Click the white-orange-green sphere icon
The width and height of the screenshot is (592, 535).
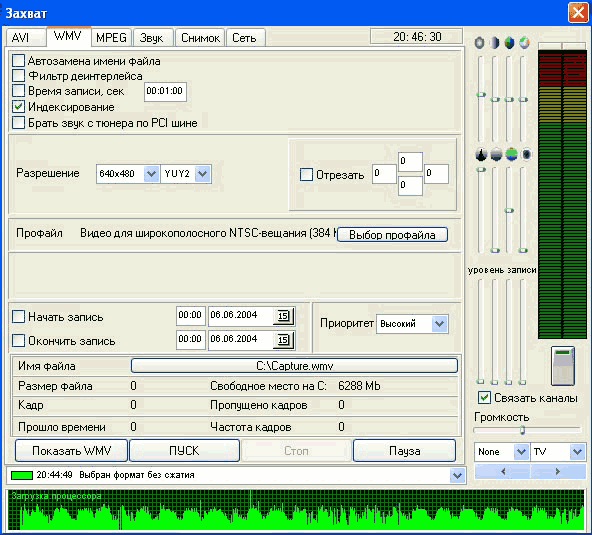coord(524,43)
